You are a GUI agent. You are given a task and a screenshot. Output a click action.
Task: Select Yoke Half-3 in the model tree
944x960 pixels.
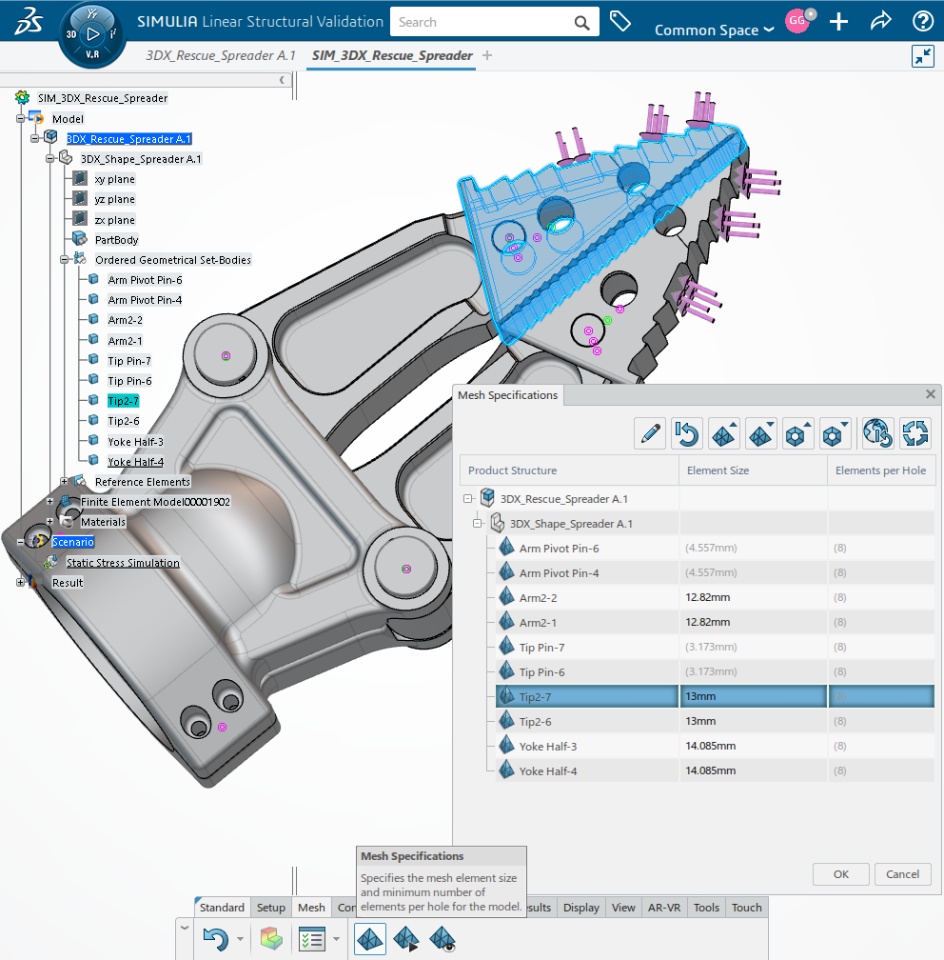135,441
